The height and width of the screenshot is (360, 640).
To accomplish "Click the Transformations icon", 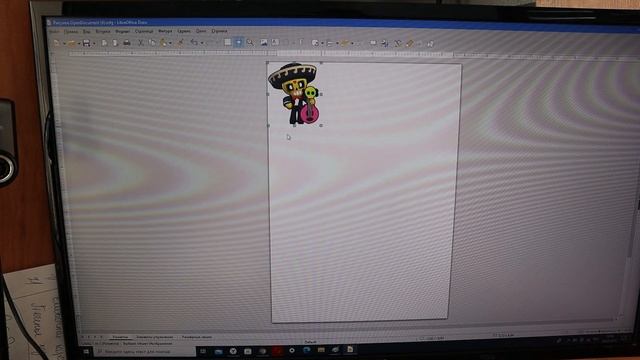I will pyautogui.click(x=315, y=43).
